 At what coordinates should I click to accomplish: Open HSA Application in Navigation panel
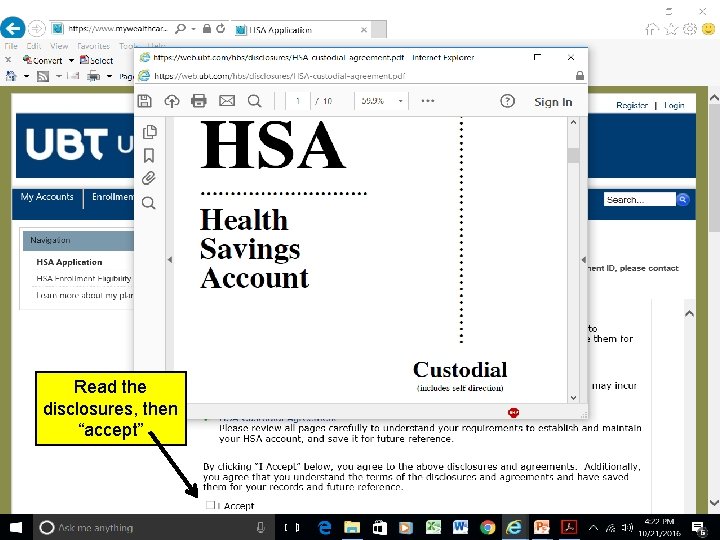click(x=69, y=262)
